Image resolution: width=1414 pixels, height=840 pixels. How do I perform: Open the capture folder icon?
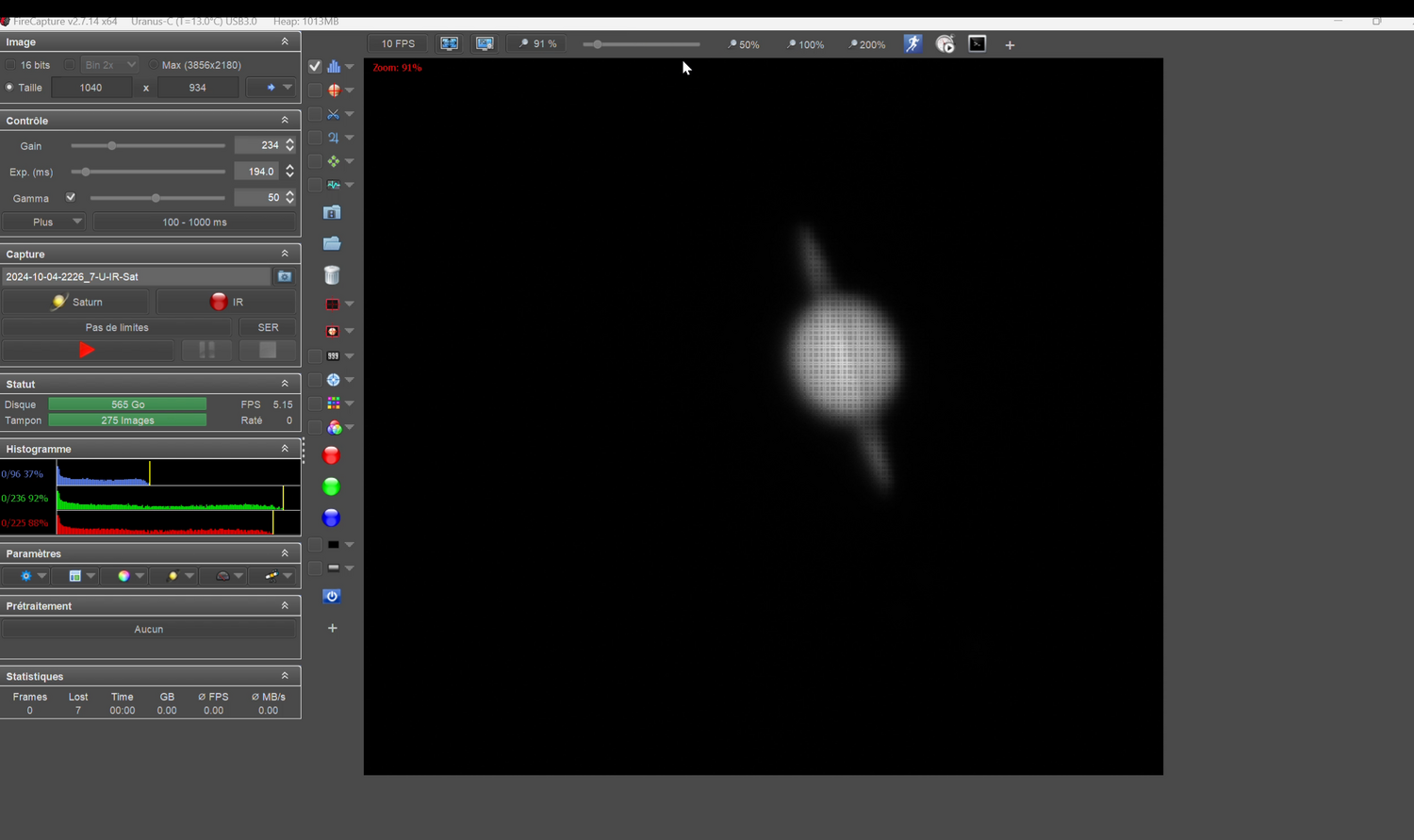click(x=332, y=243)
